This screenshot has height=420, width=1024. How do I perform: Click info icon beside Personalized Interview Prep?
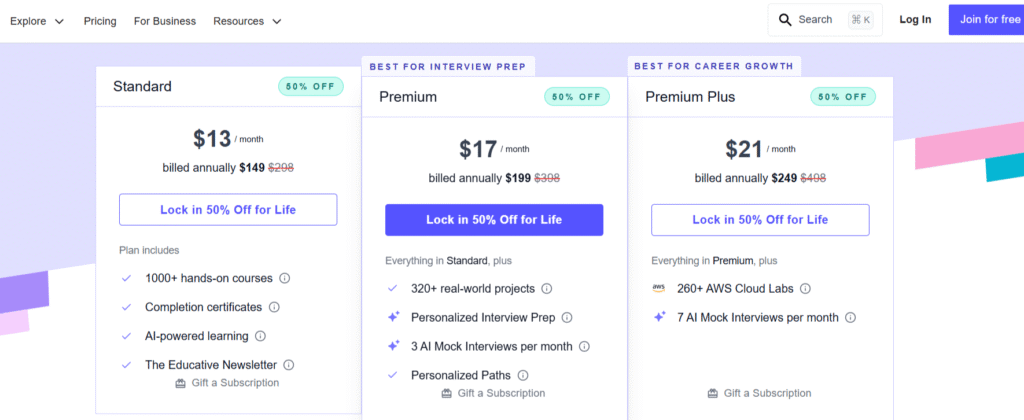[567, 317]
